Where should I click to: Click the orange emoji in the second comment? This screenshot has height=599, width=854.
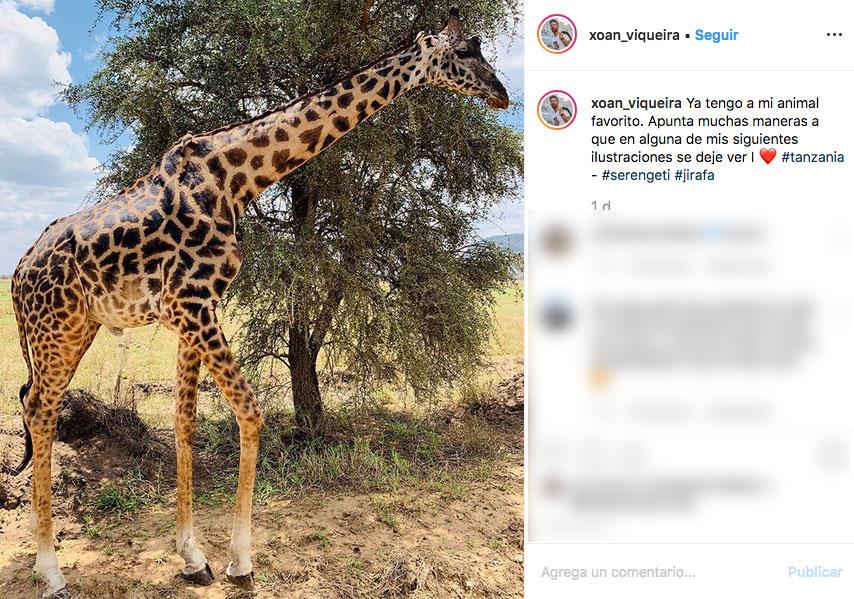(x=599, y=378)
